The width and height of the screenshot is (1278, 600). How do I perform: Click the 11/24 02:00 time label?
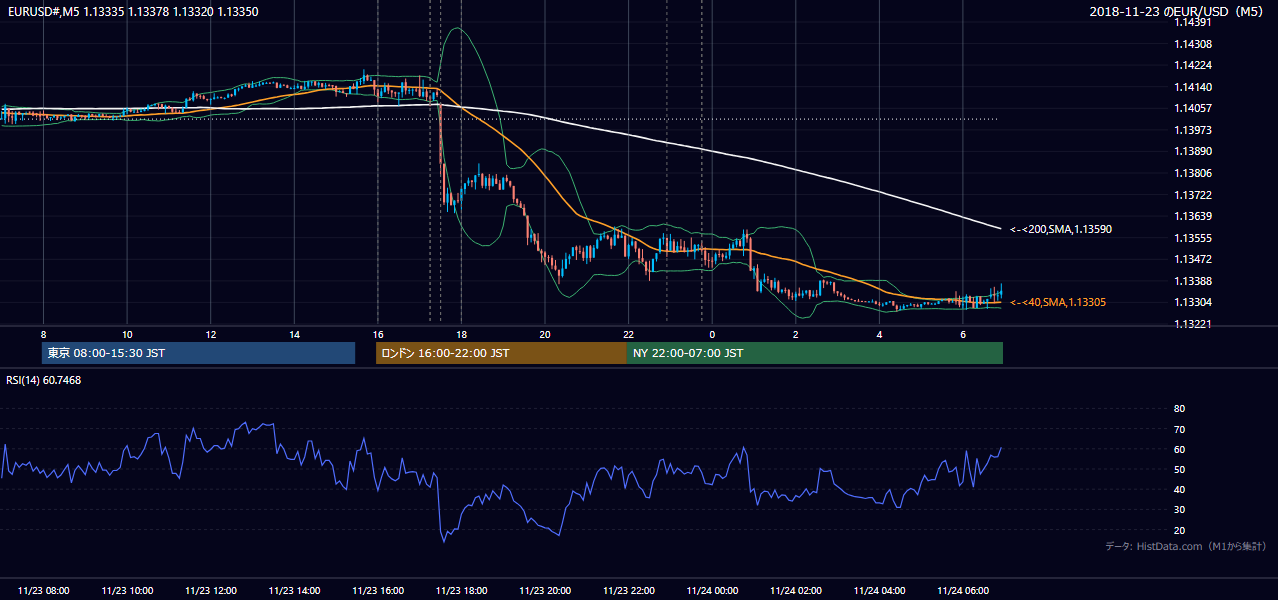tap(796, 590)
